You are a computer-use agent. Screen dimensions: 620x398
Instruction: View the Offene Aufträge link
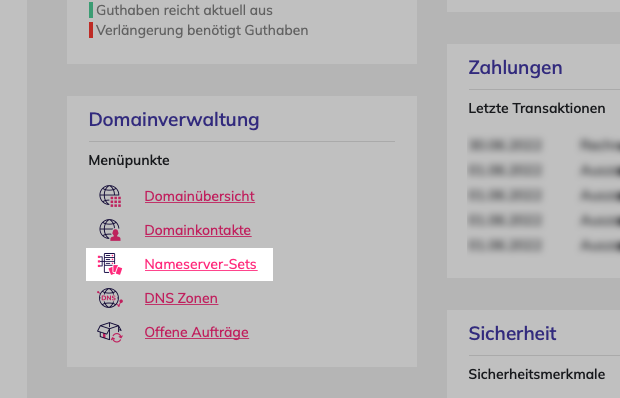197,332
